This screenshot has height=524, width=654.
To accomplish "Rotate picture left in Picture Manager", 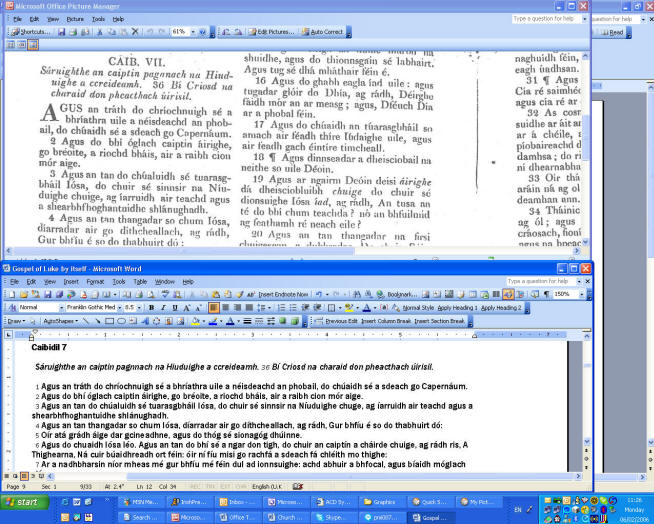I will pos(226,32).
